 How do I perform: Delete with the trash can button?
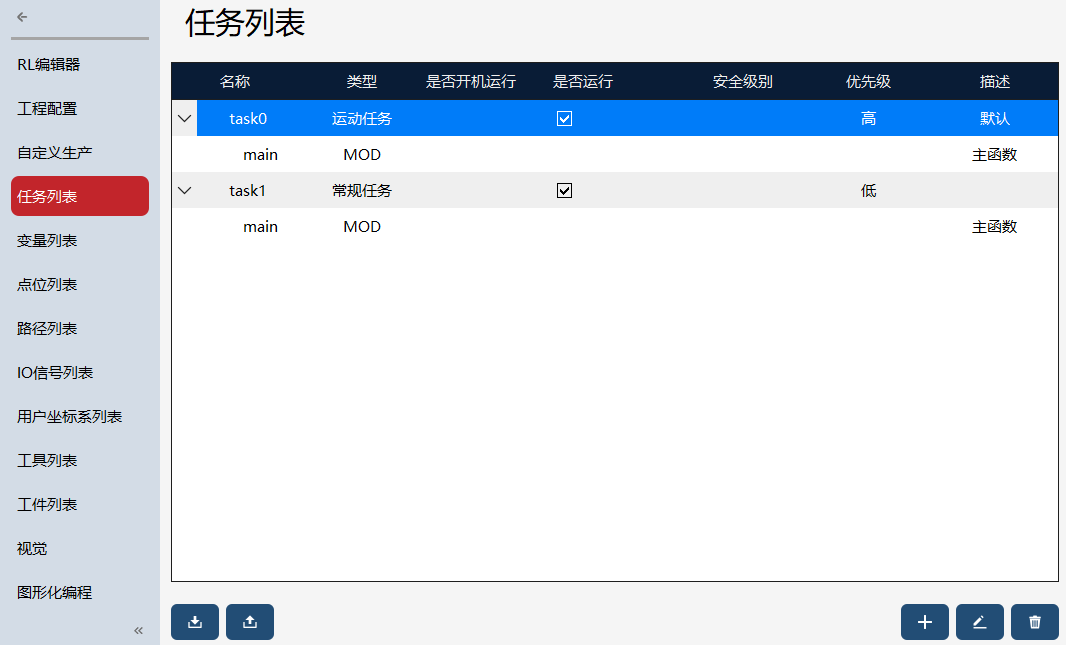(x=1035, y=622)
